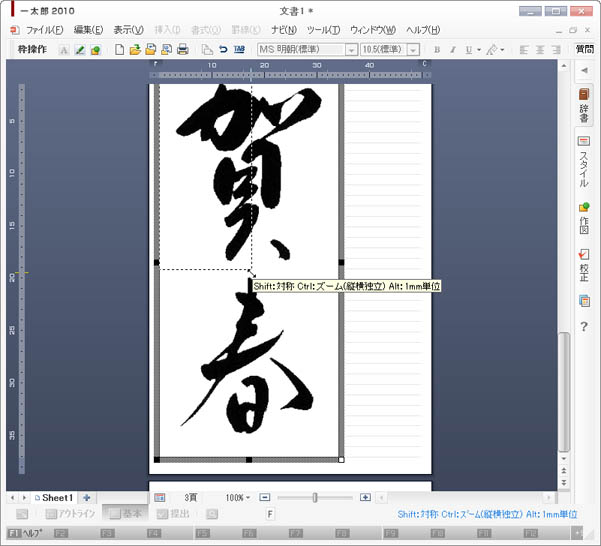
Task: Click the help question mark sidebar icon
Action: click(x=584, y=326)
